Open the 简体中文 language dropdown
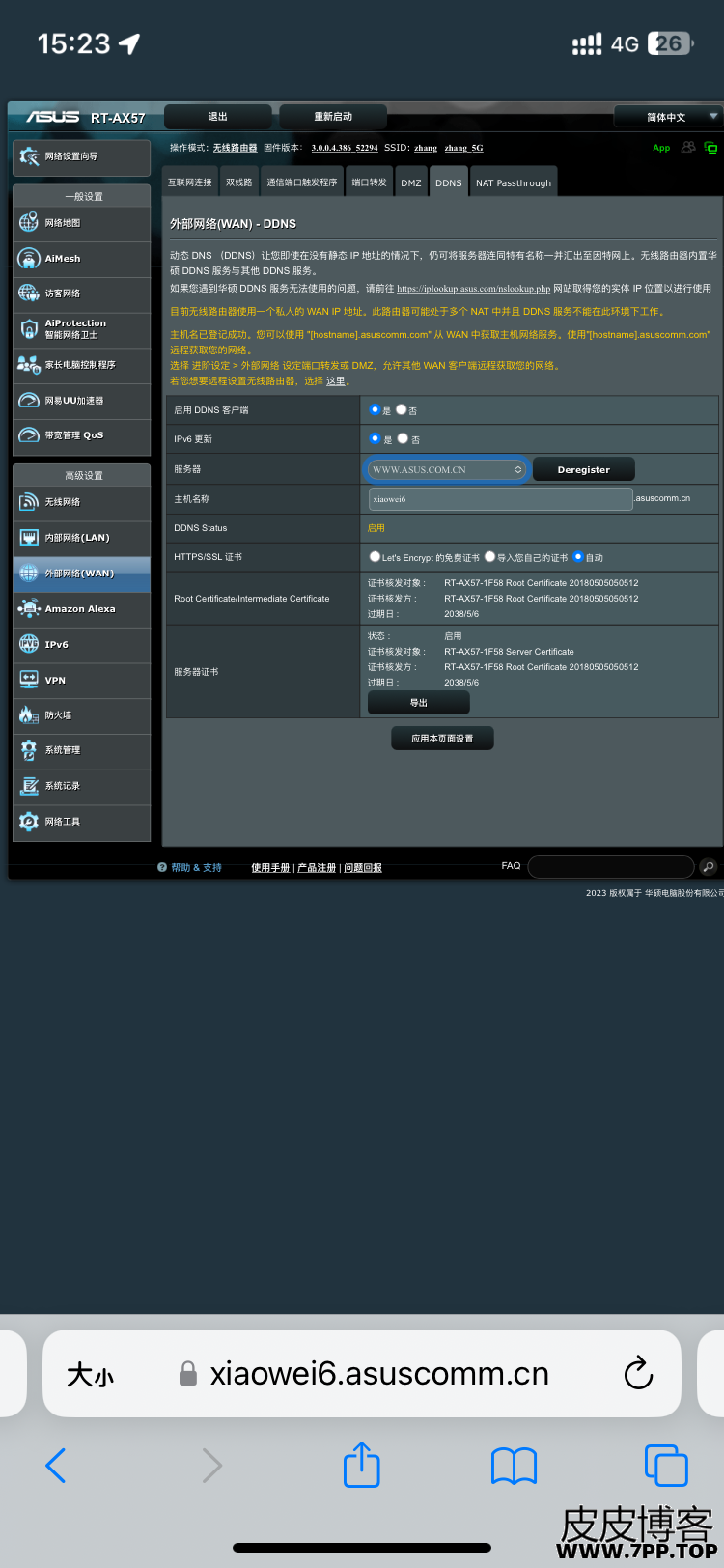Image resolution: width=724 pixels, height=1568 pixels. [668, 117]
